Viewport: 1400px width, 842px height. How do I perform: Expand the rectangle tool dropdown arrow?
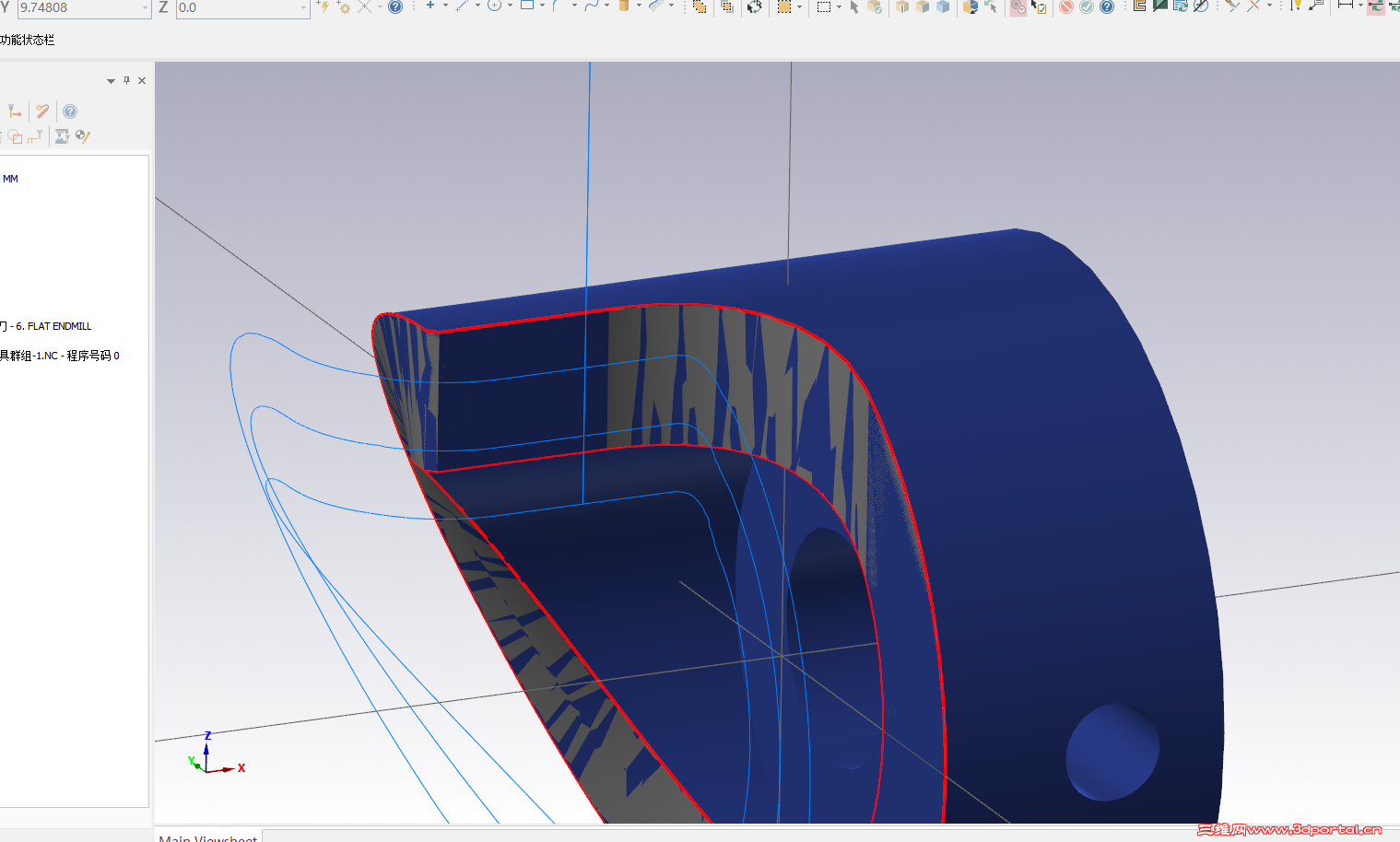point(542,6)
